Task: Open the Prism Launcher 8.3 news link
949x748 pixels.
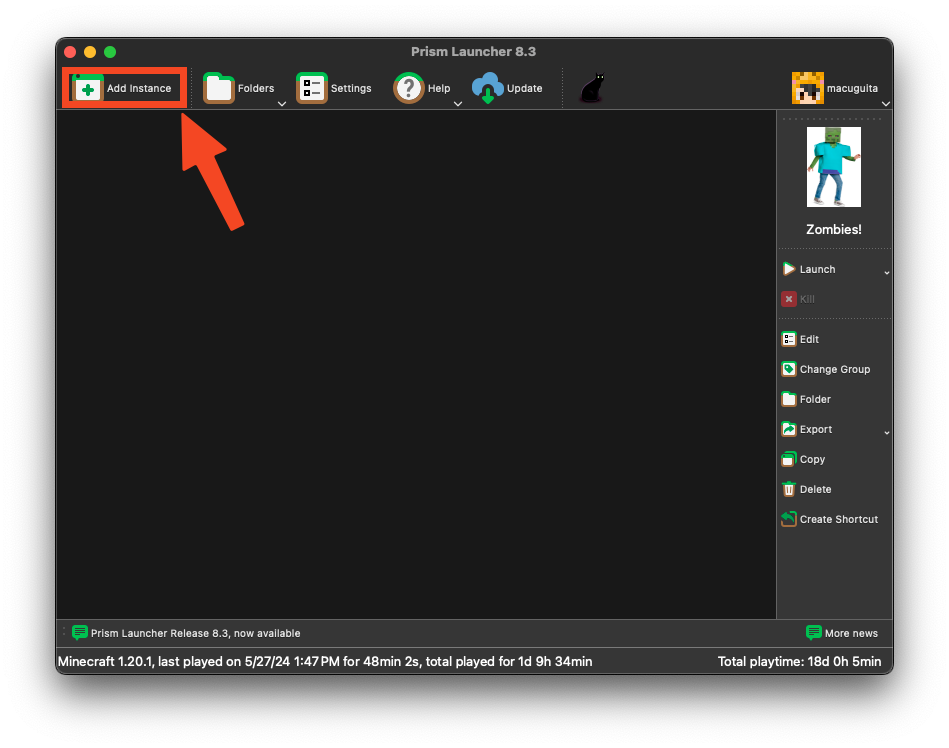Action: click(x=195, y=633)
